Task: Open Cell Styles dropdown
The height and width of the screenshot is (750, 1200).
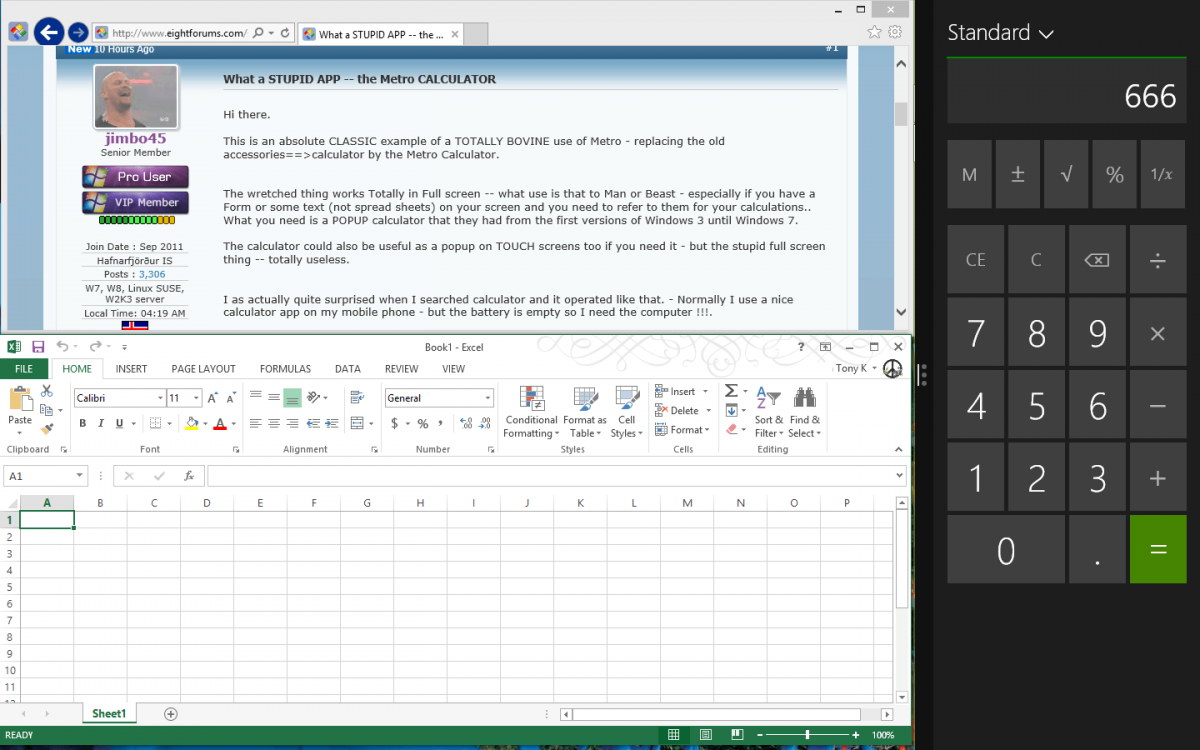Action: point(626,412)
